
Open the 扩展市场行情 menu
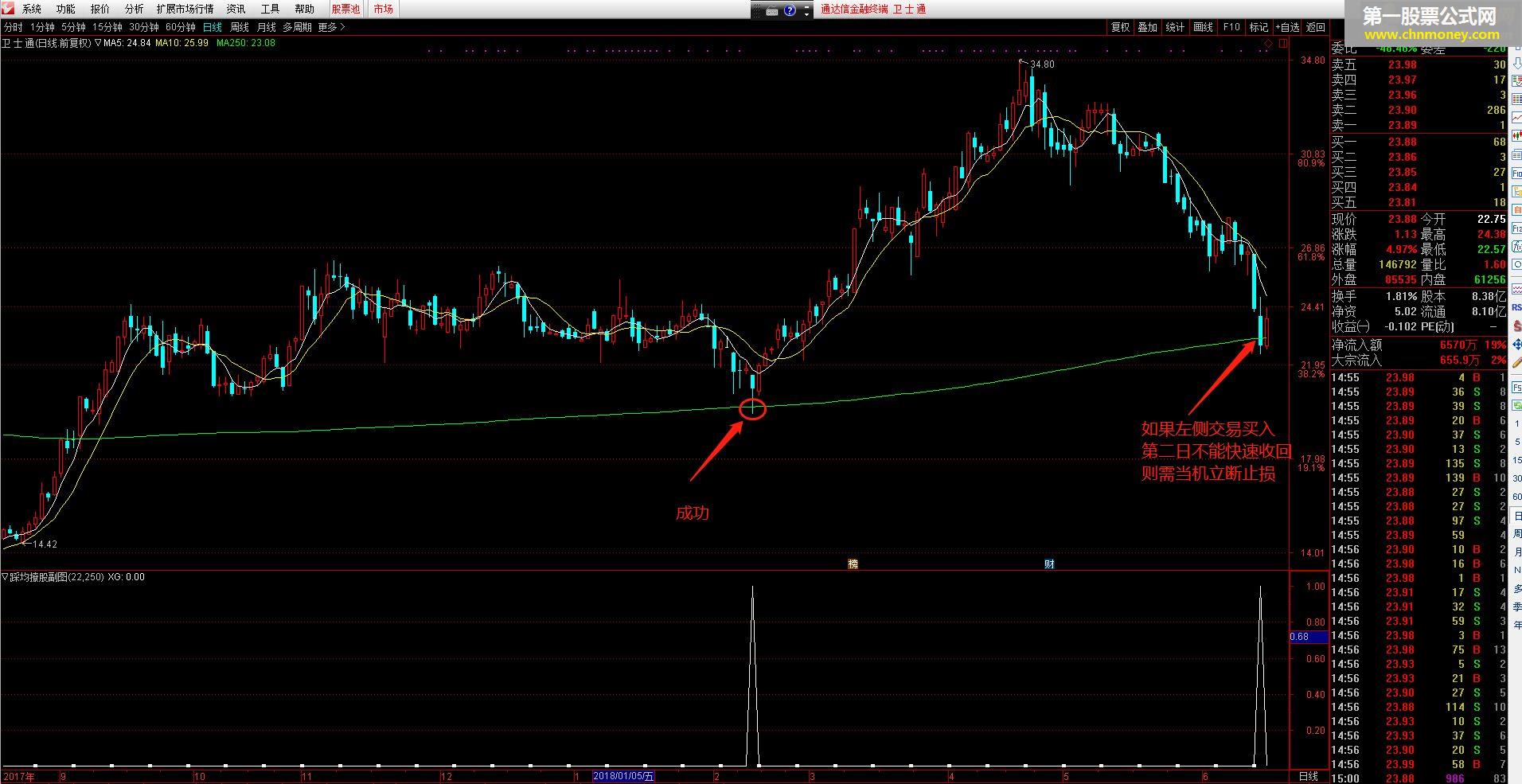coord(185,9)
